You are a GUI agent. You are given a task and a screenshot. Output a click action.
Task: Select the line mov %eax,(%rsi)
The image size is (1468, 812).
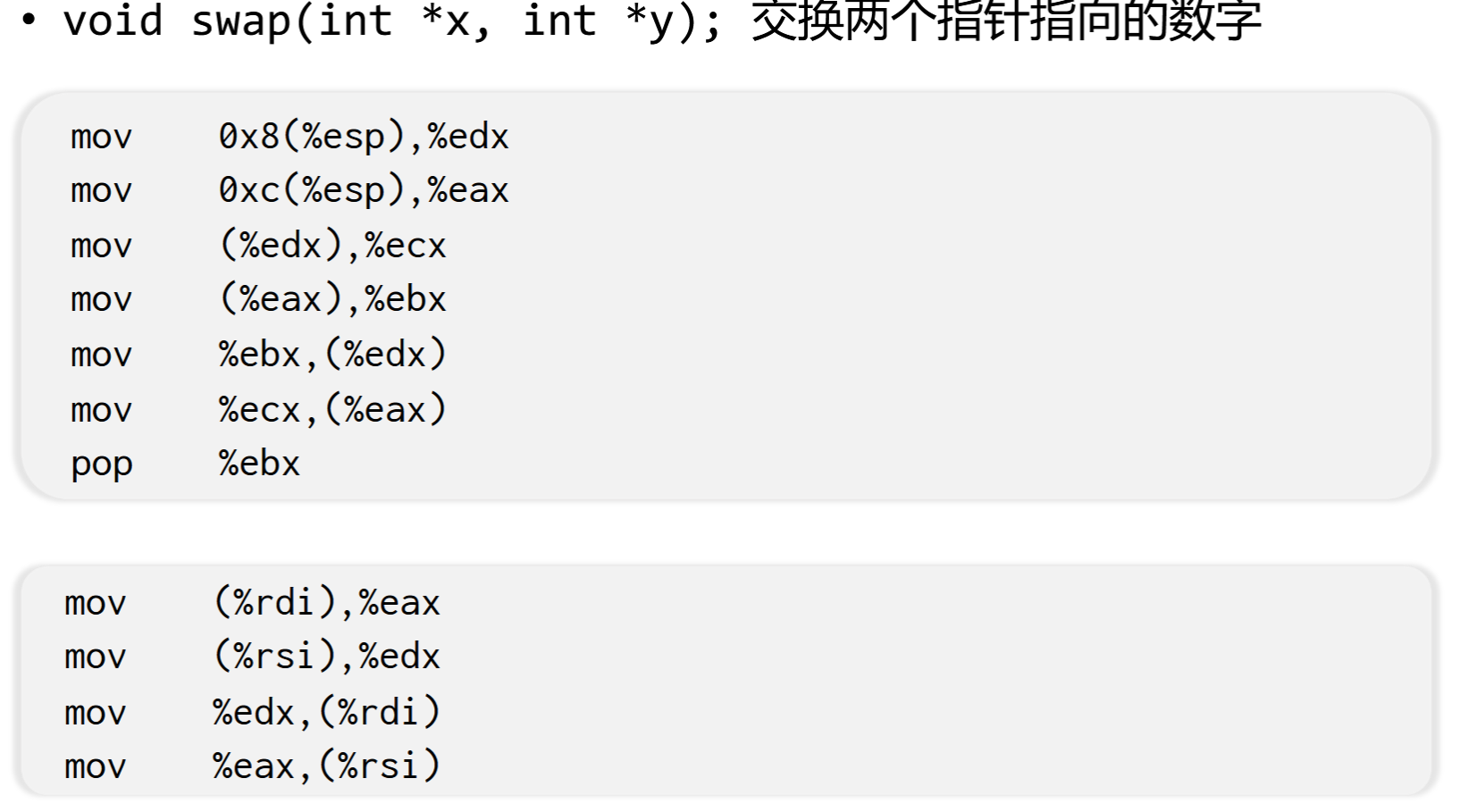(252, 766)
